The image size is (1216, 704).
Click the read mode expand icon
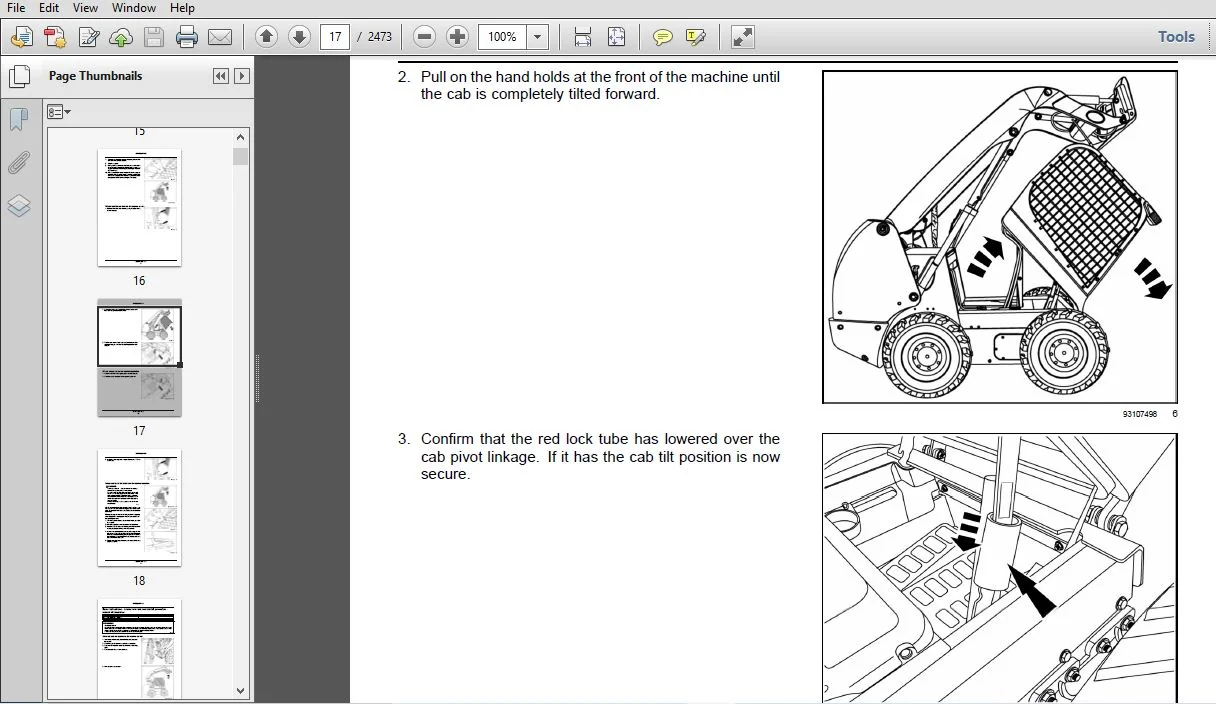coord(742,37)
